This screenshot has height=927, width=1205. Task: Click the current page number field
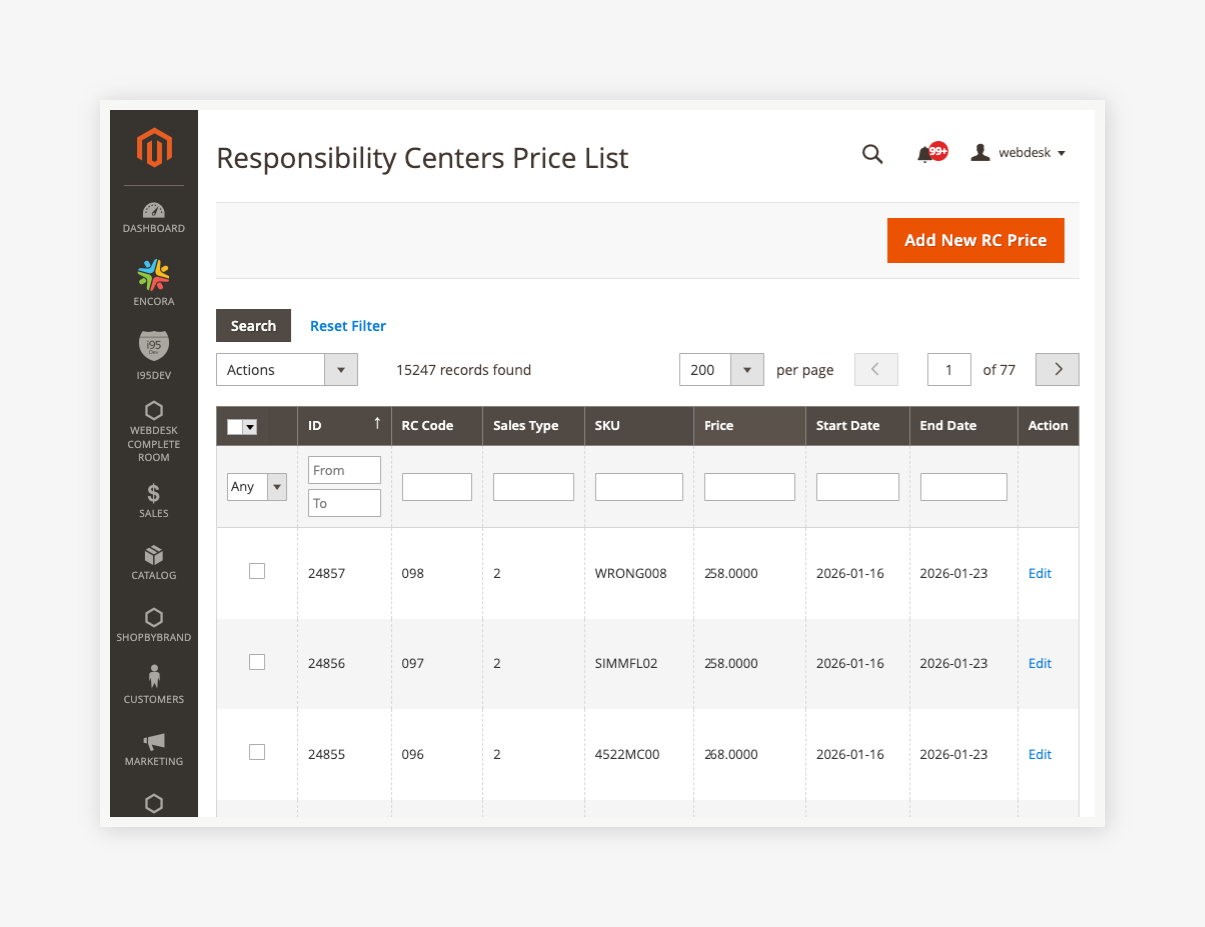tap(949, 369)
